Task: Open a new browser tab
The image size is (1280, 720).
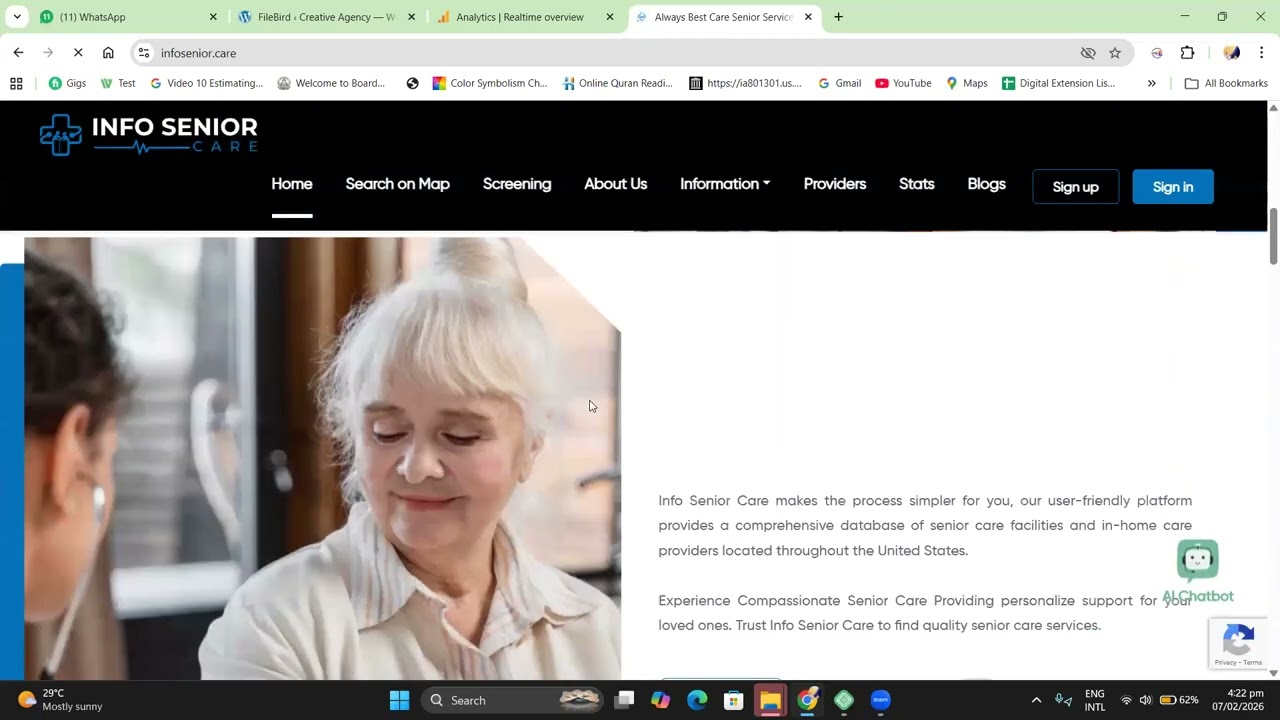Action: coord(838,17)
